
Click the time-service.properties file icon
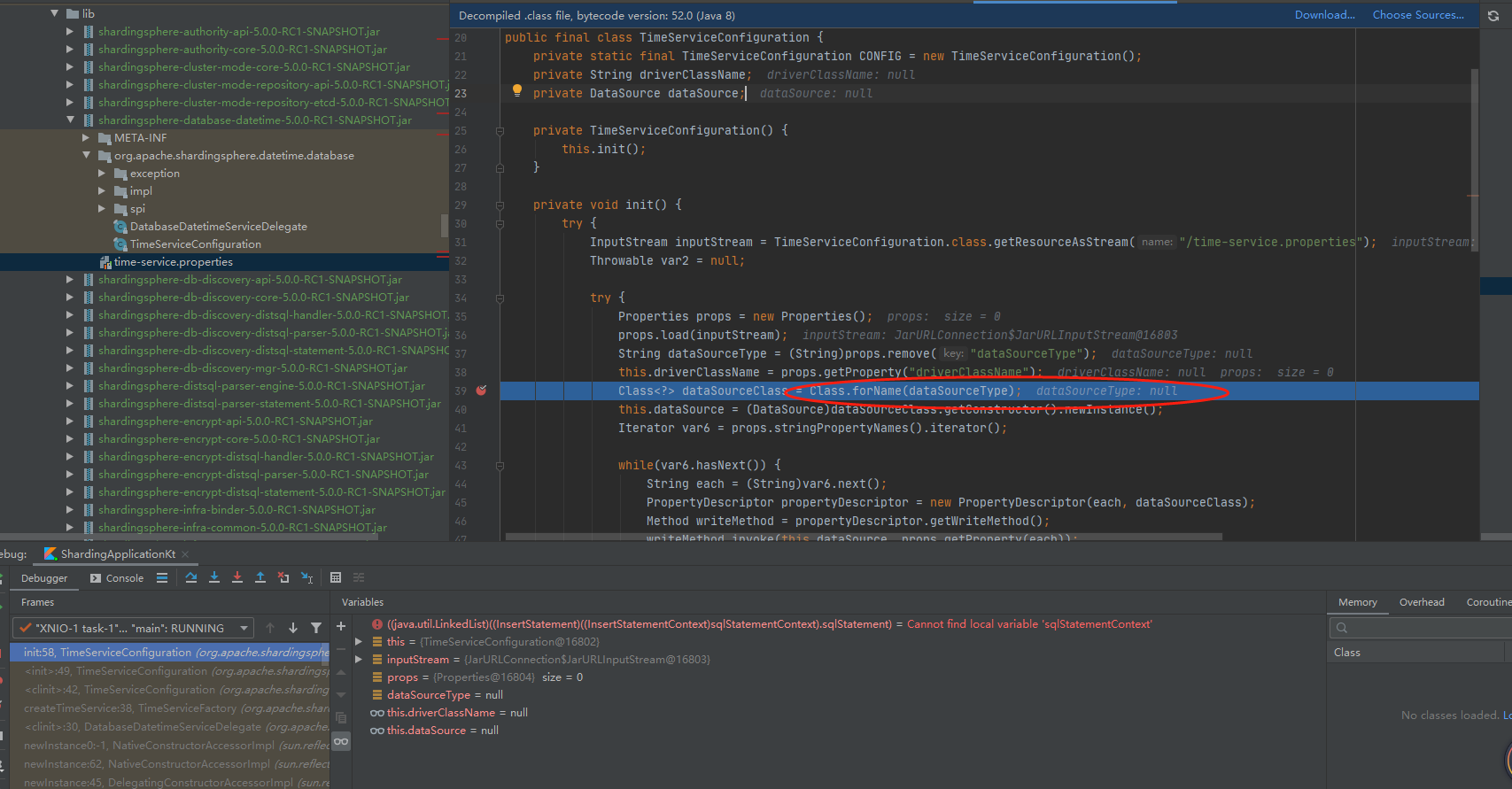pos(105,261)
